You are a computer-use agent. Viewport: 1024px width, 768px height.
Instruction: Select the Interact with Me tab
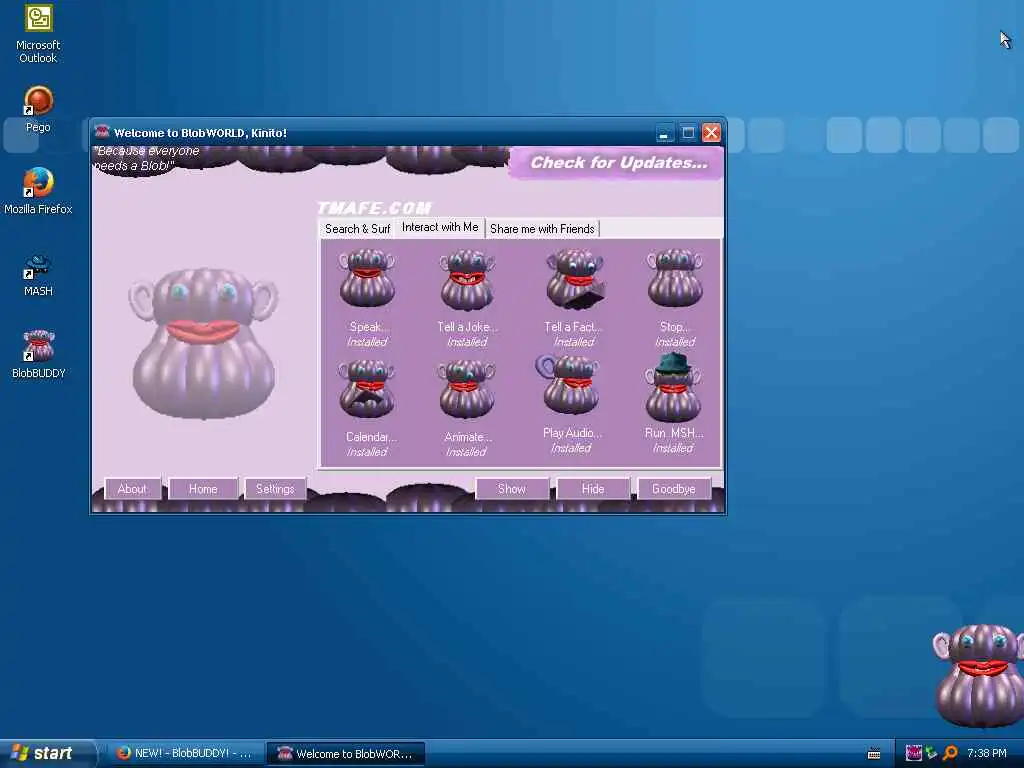pyautogui.click(x=440, y=227)
